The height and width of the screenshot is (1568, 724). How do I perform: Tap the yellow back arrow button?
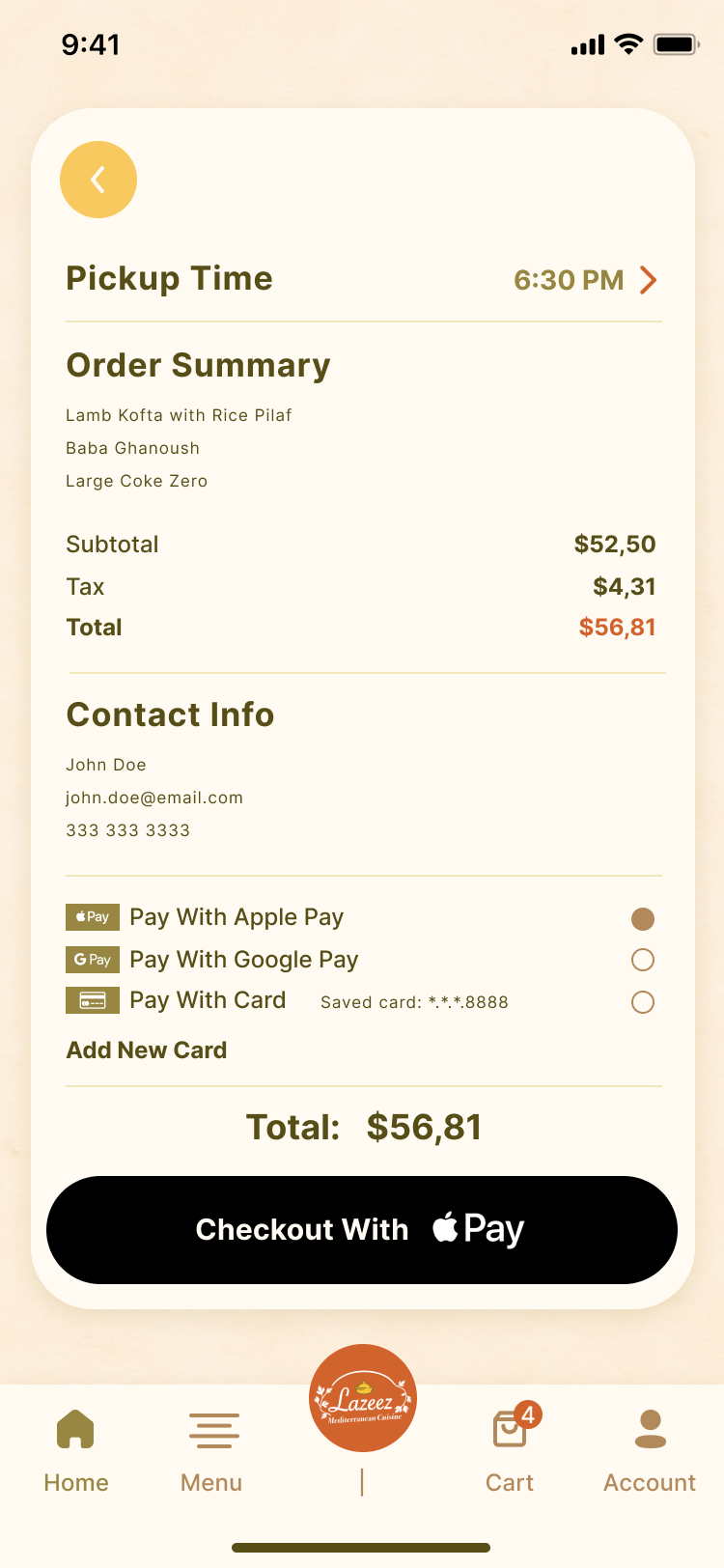click(98, 180)
